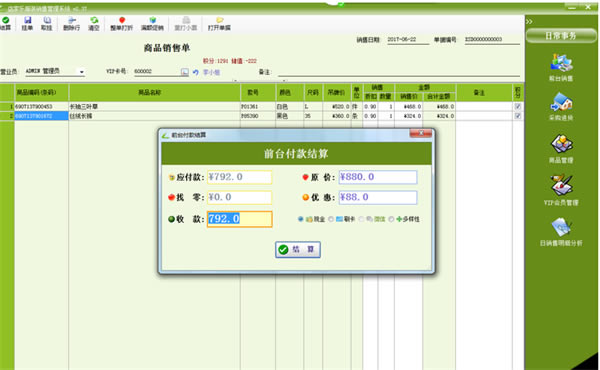This screenshot has width=600, height=370.
Task: Click the 款号 column header
Action: pyautogui.click(x=258, y=92)
